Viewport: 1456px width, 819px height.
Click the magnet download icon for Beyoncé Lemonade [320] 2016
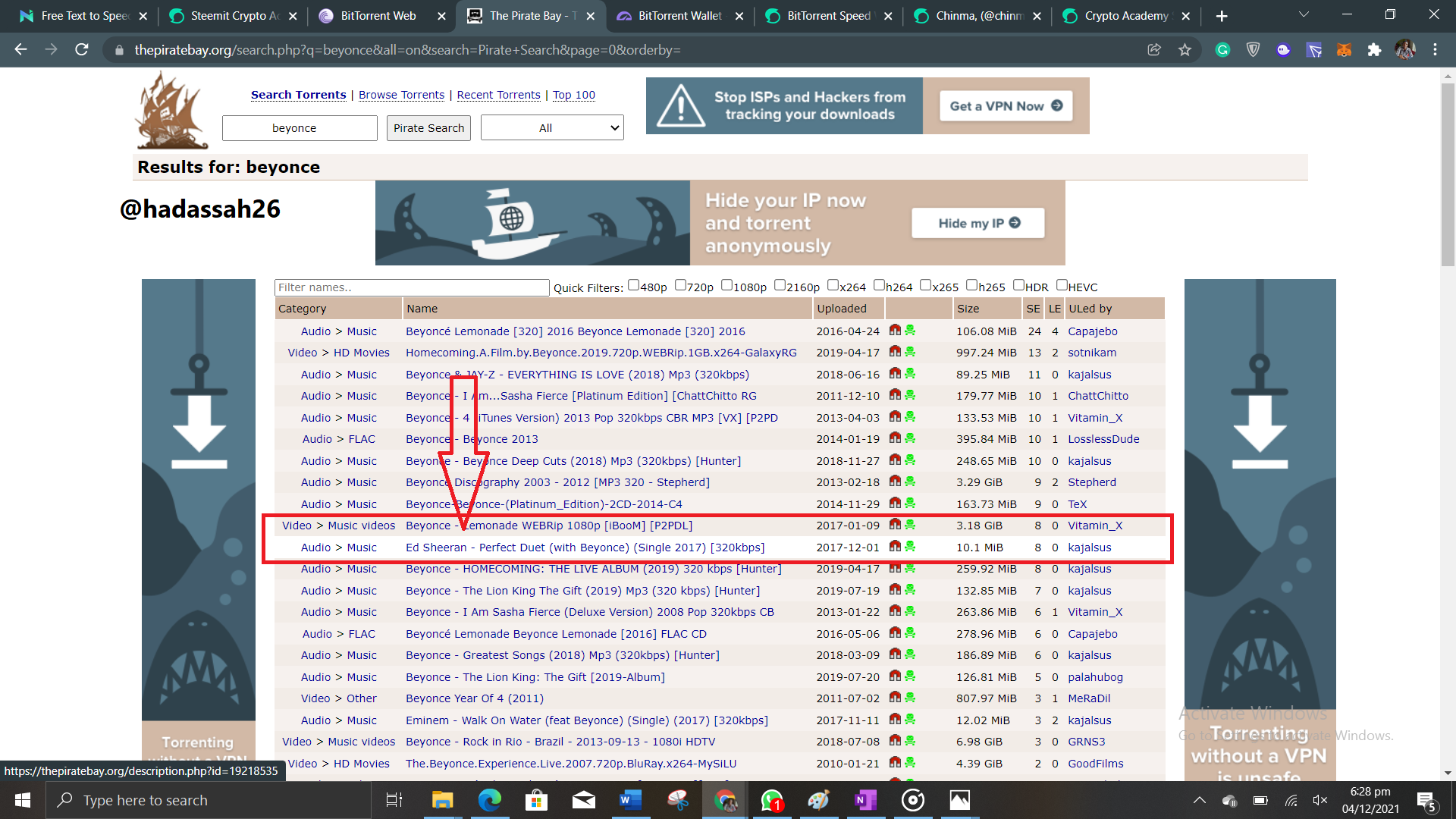[895, 331]
